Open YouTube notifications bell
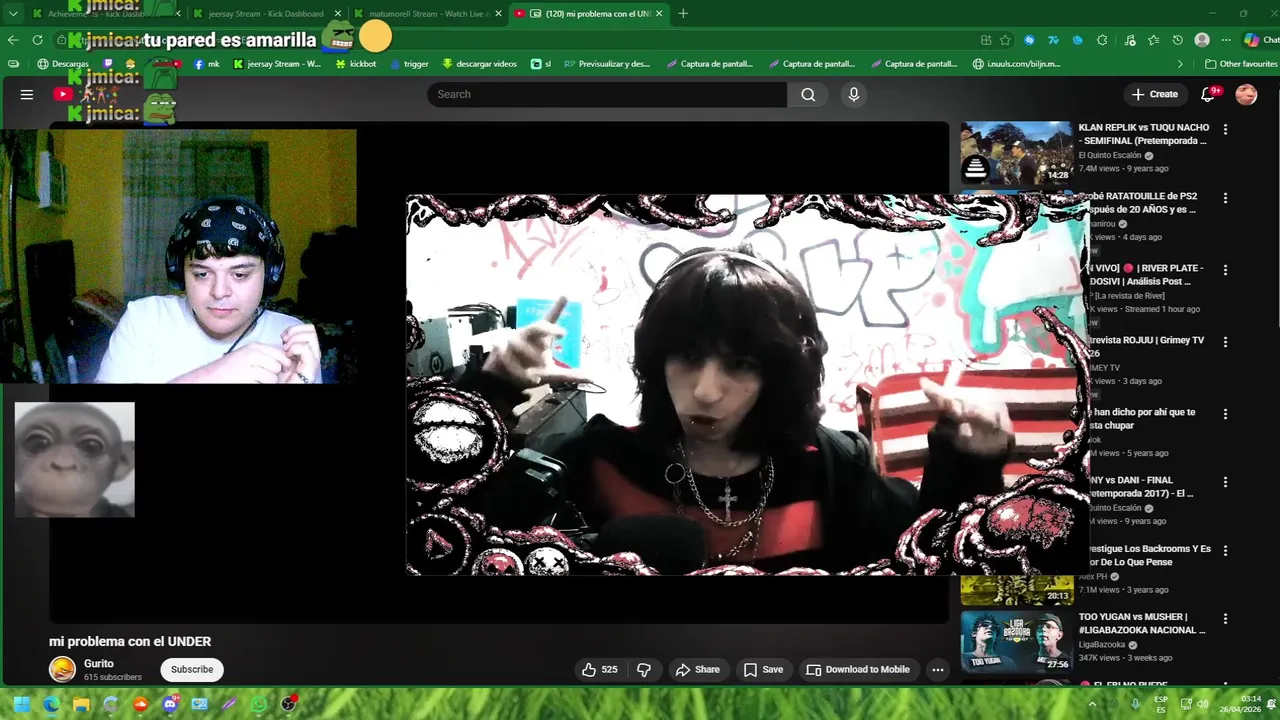Image resolution: width=1280 pixels, height=720 pixels. pos(1208,94)
